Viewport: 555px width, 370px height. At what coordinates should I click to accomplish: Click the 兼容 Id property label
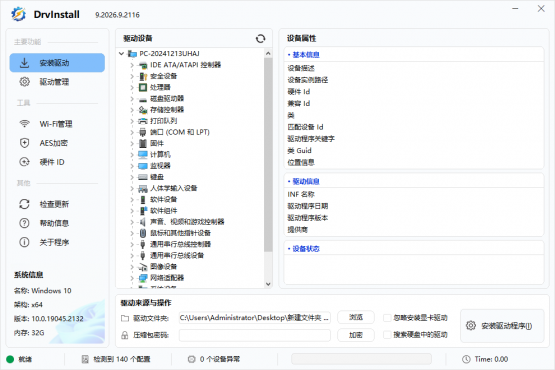coord(299,104)
